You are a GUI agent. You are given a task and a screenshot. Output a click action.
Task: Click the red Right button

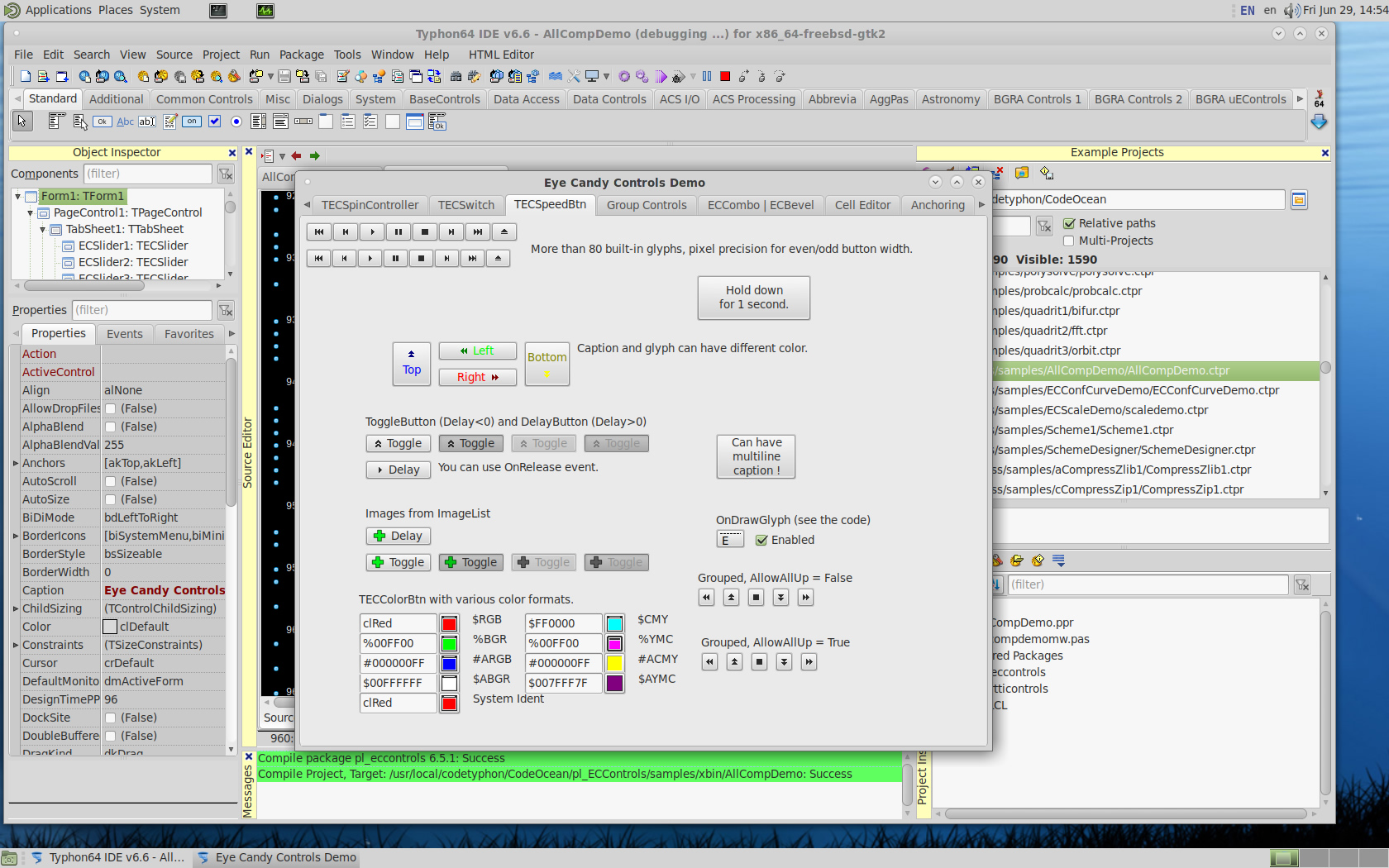click(x=478, y=377)
